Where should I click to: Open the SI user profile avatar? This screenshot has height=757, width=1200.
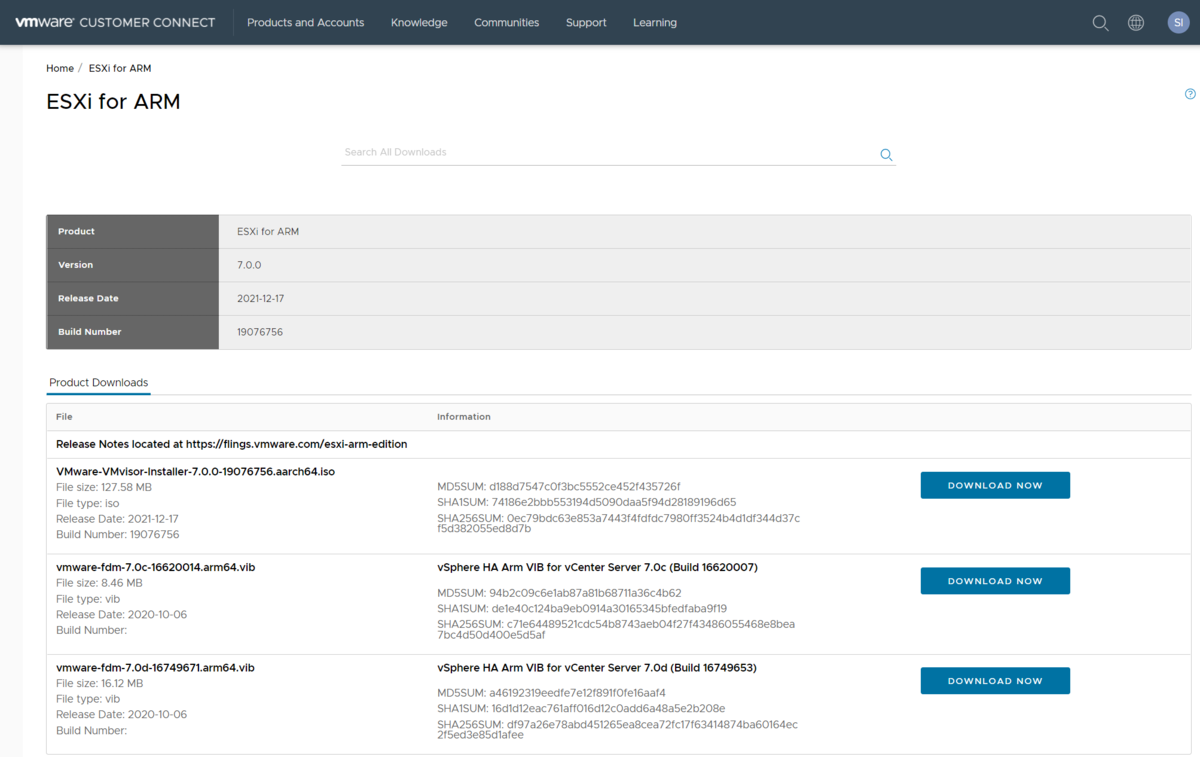pos(1178,23)
